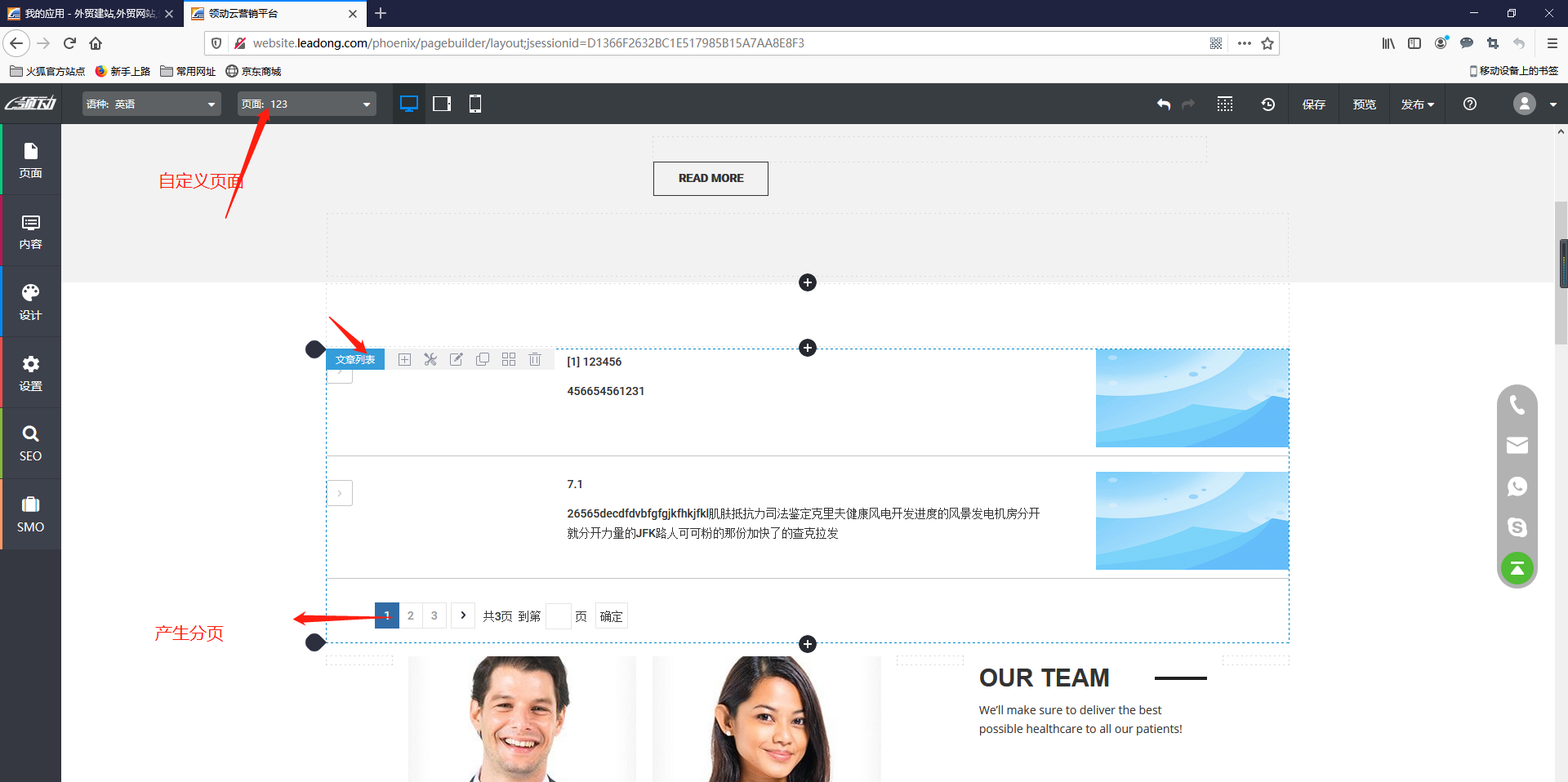Click the page number input field
This screenshot has width=1568, height=782.
point(558,616)
